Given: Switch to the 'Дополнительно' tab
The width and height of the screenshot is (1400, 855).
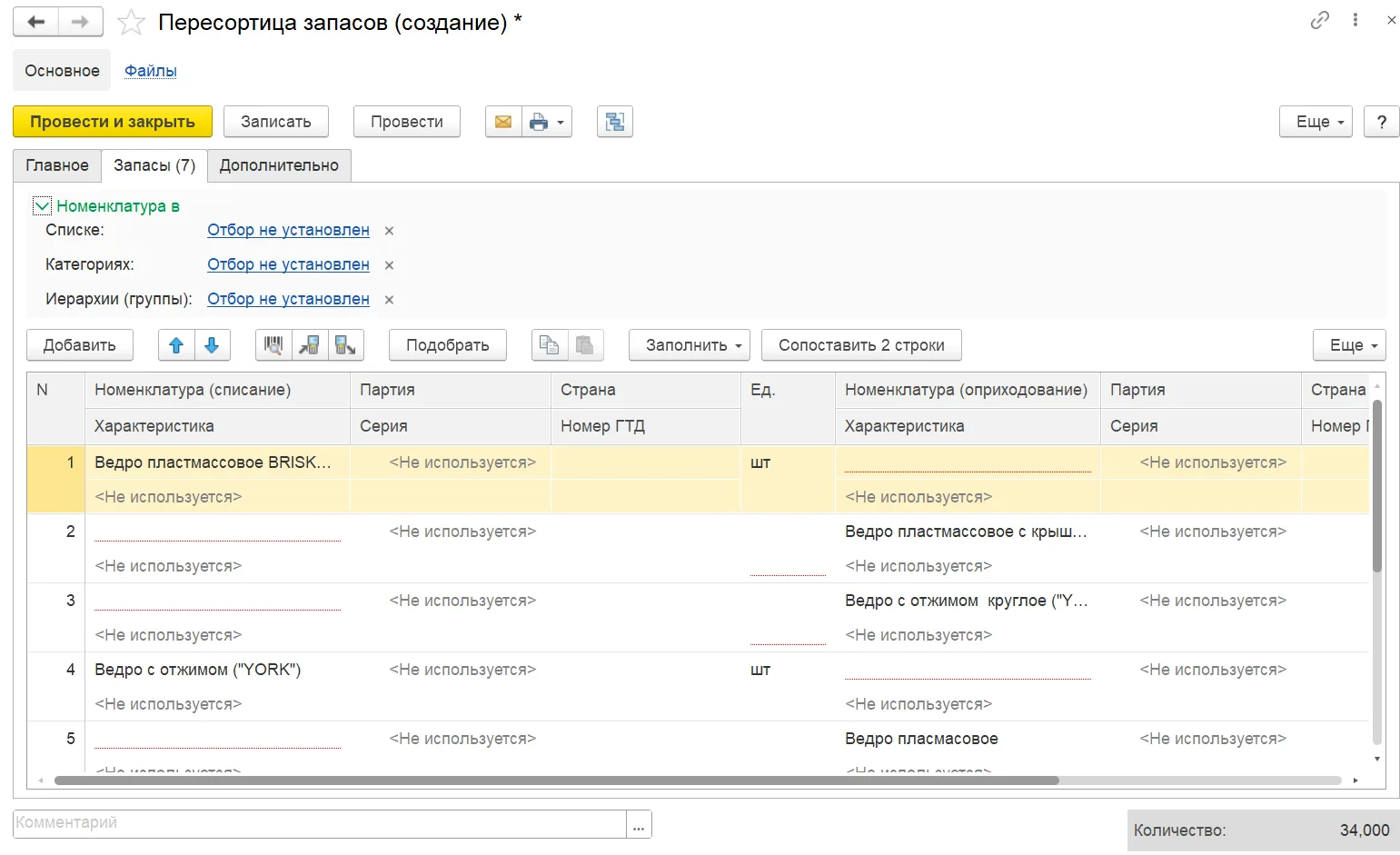Looking at the screenshot, I should coord(279,165).
